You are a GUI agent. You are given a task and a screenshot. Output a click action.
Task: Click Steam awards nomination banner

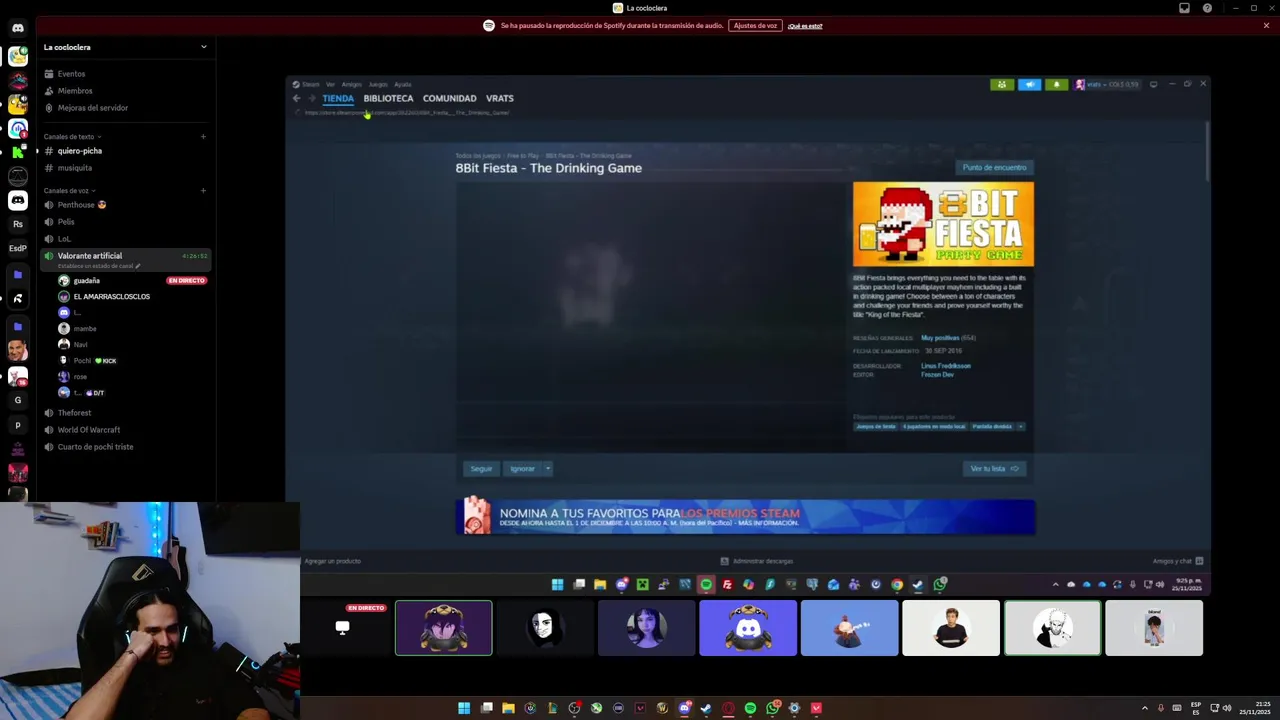tap(745, 517)
